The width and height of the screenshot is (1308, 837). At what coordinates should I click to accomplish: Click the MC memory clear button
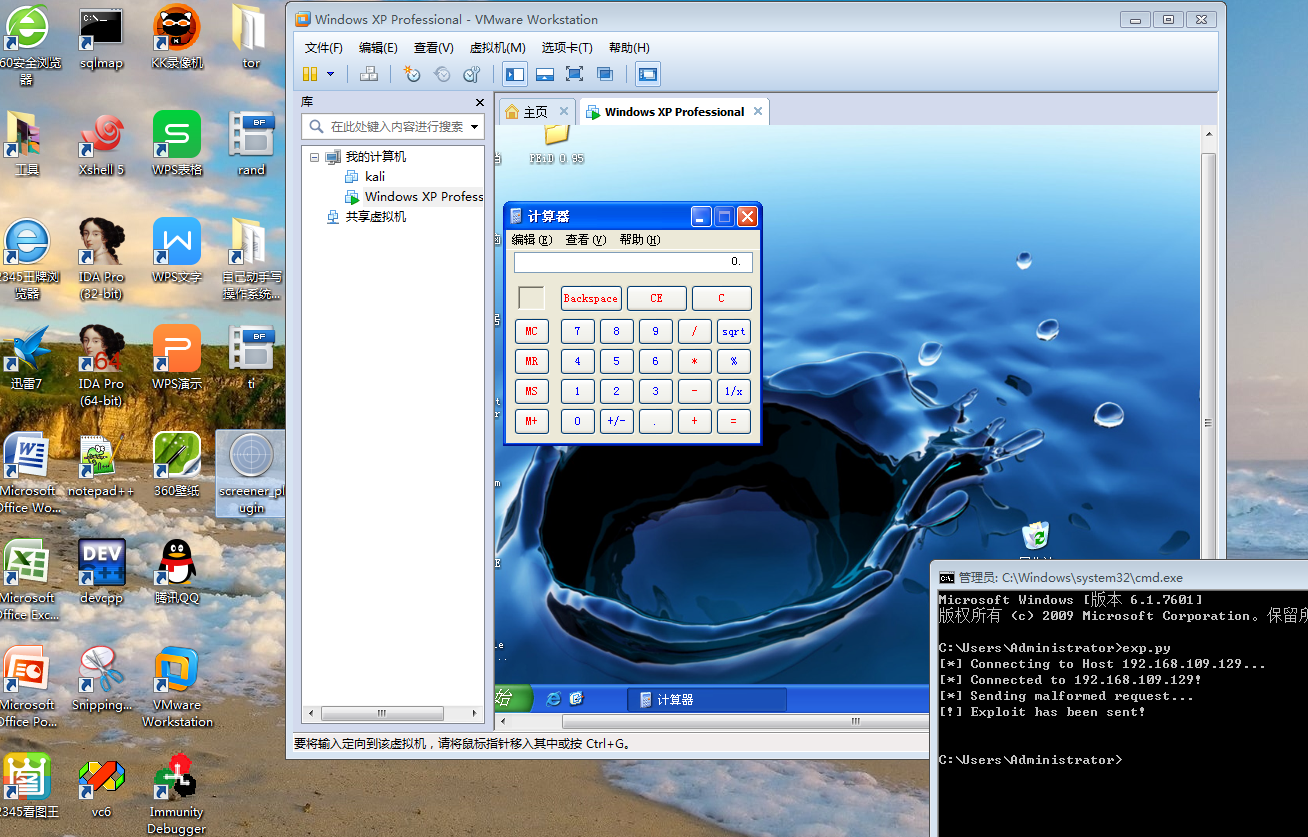(532, 331)
